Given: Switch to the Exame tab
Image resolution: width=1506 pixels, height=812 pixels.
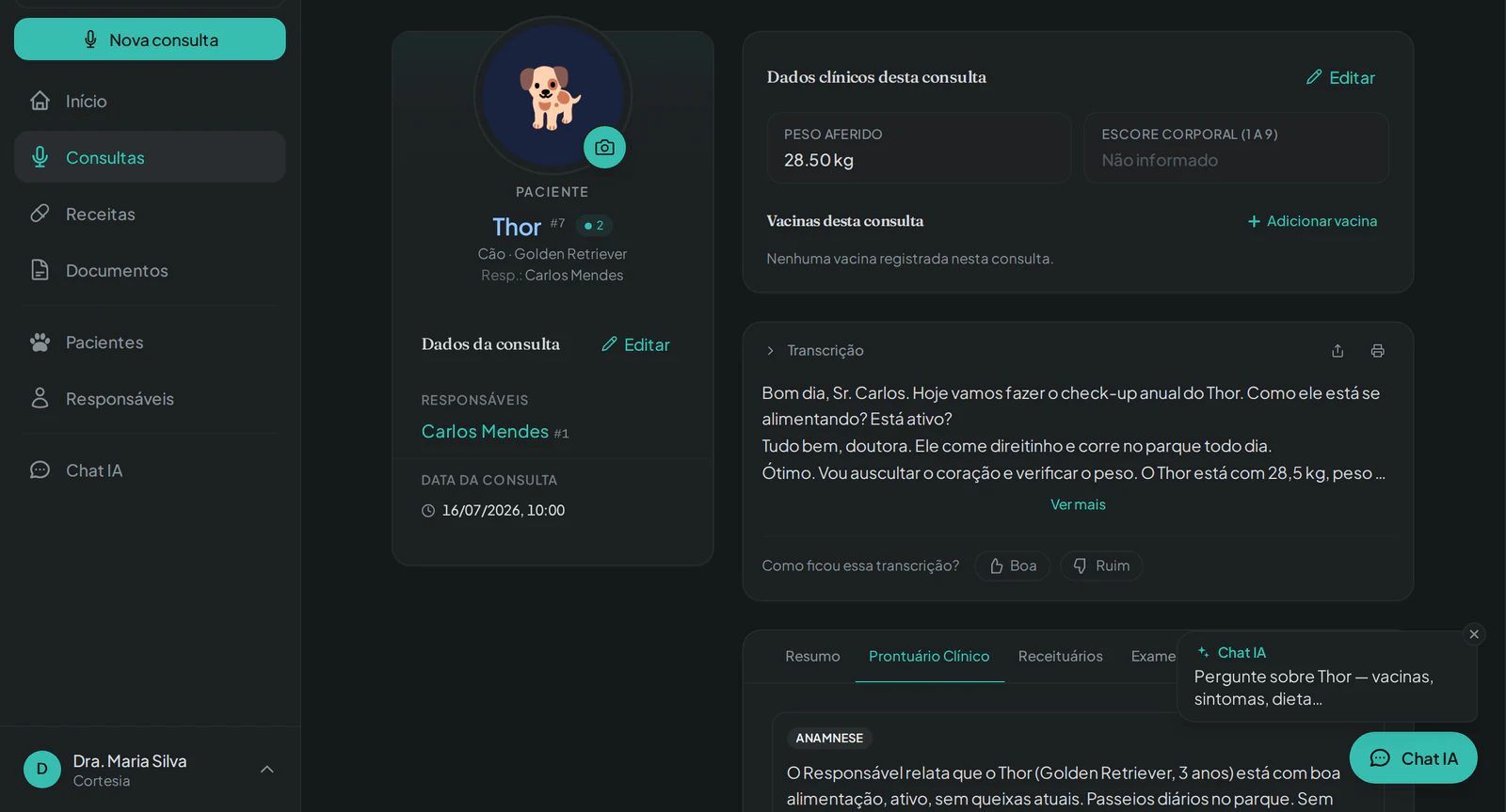Looking at the screenshot, I should (x=1153, y=656).
